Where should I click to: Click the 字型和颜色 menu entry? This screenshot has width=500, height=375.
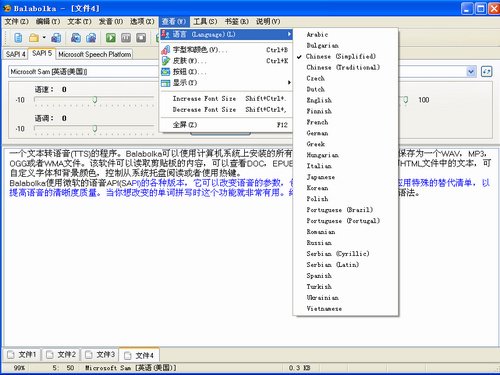point(226,50)
